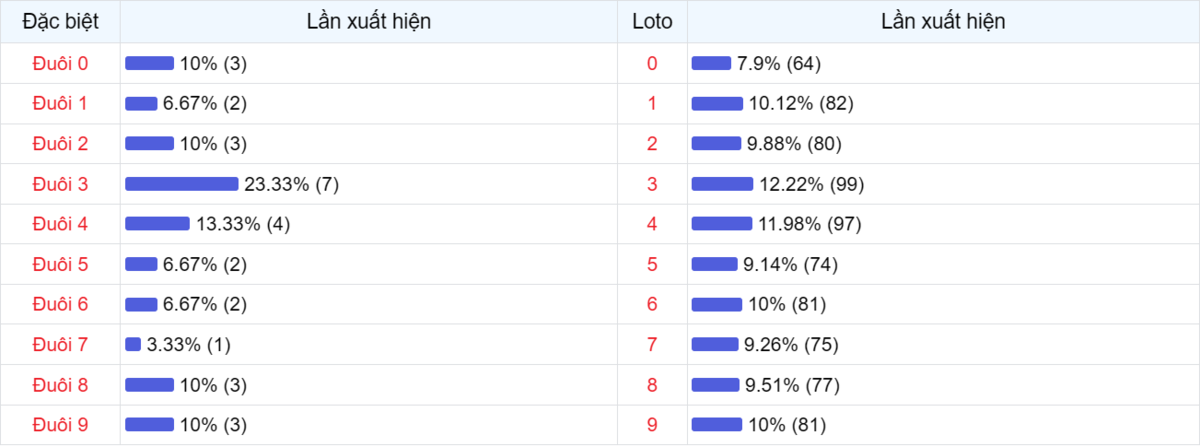The height and width of the screenshot is (447, 1200).
Task: Click the right "Lần xuất hiện" header
Action: 943,21
